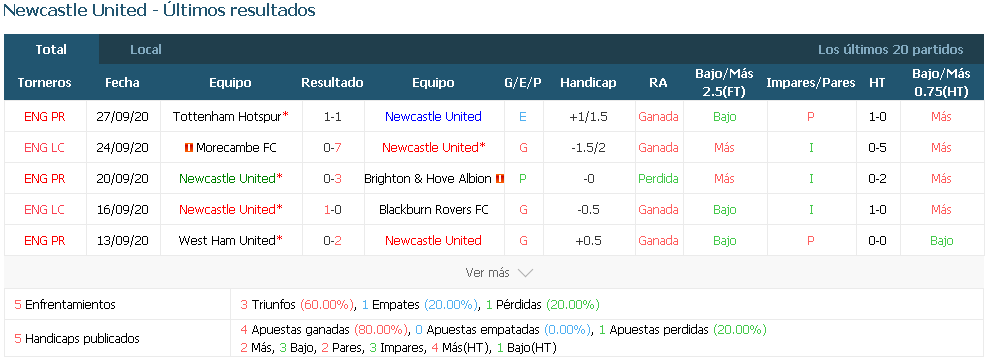This screenshot has height=360, width=992.
Task: Open blue Newcastle United link in first row
Action: [433, 116]
